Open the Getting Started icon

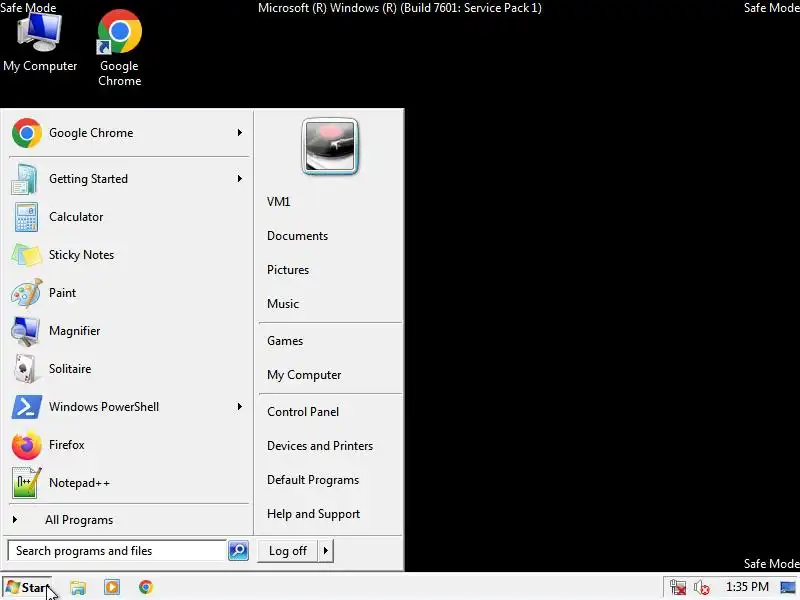pyautogui.click(x=24, y=179)
